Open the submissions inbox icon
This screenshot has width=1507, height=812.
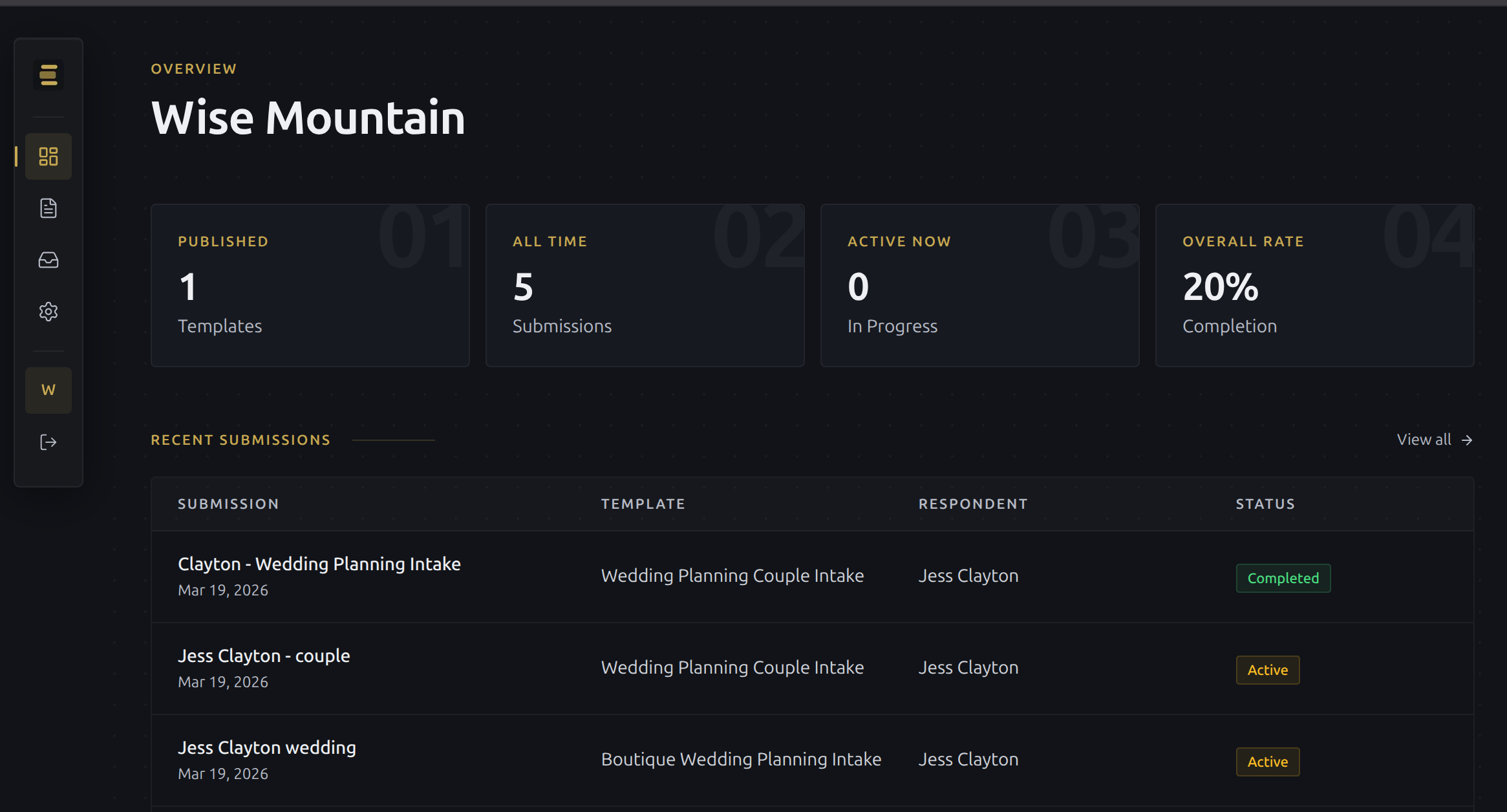[x=48, y=260]
